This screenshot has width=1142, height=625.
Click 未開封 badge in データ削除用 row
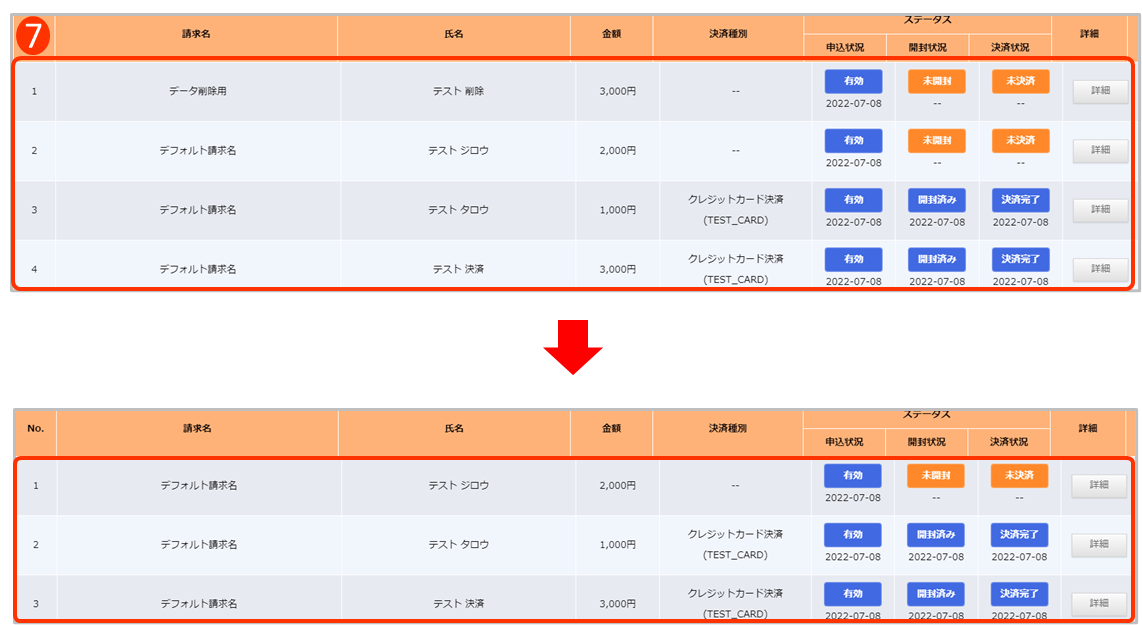click(936, 82)
